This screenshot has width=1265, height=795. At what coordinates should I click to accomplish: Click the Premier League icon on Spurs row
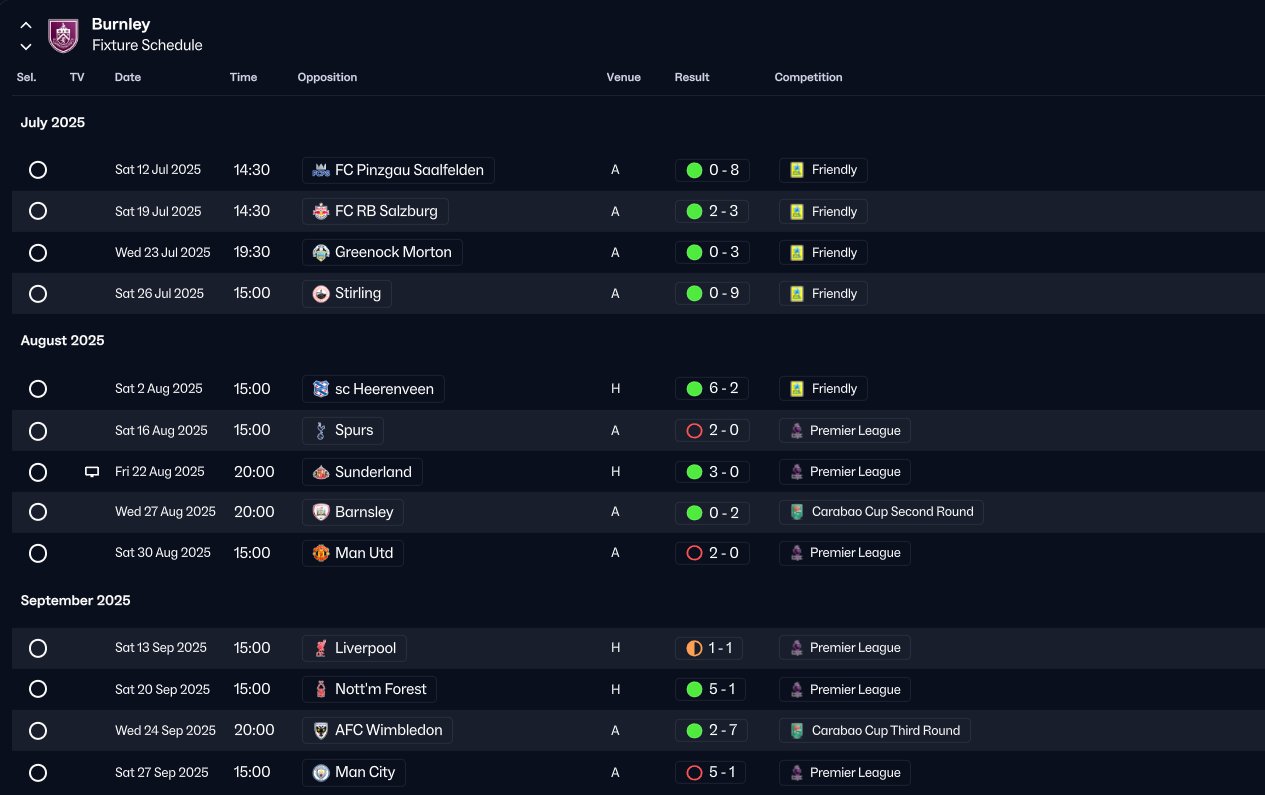pos(797,431)
